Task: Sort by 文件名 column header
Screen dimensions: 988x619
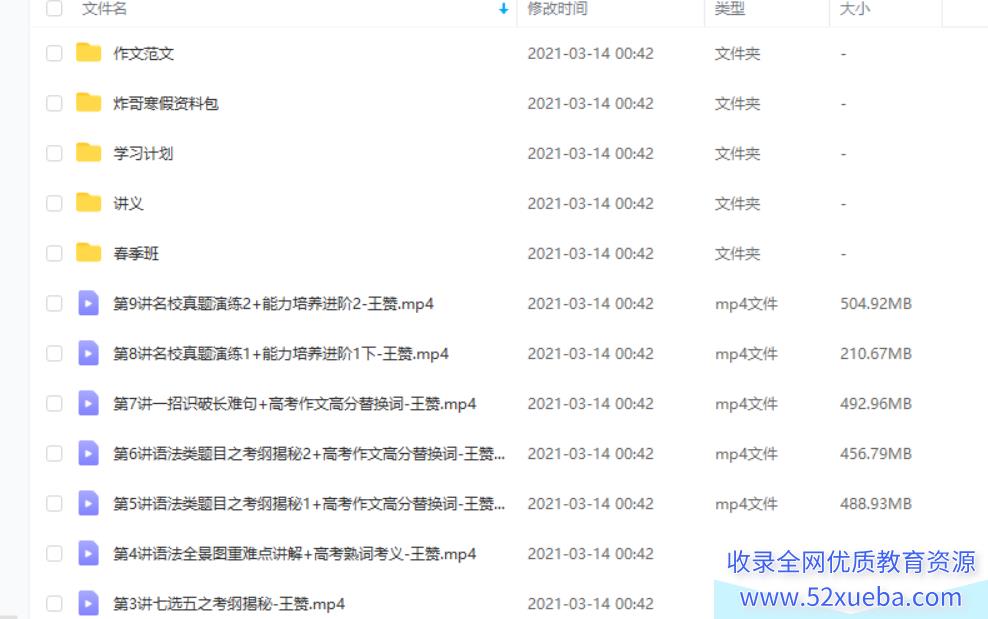Action: coord(105,8)
